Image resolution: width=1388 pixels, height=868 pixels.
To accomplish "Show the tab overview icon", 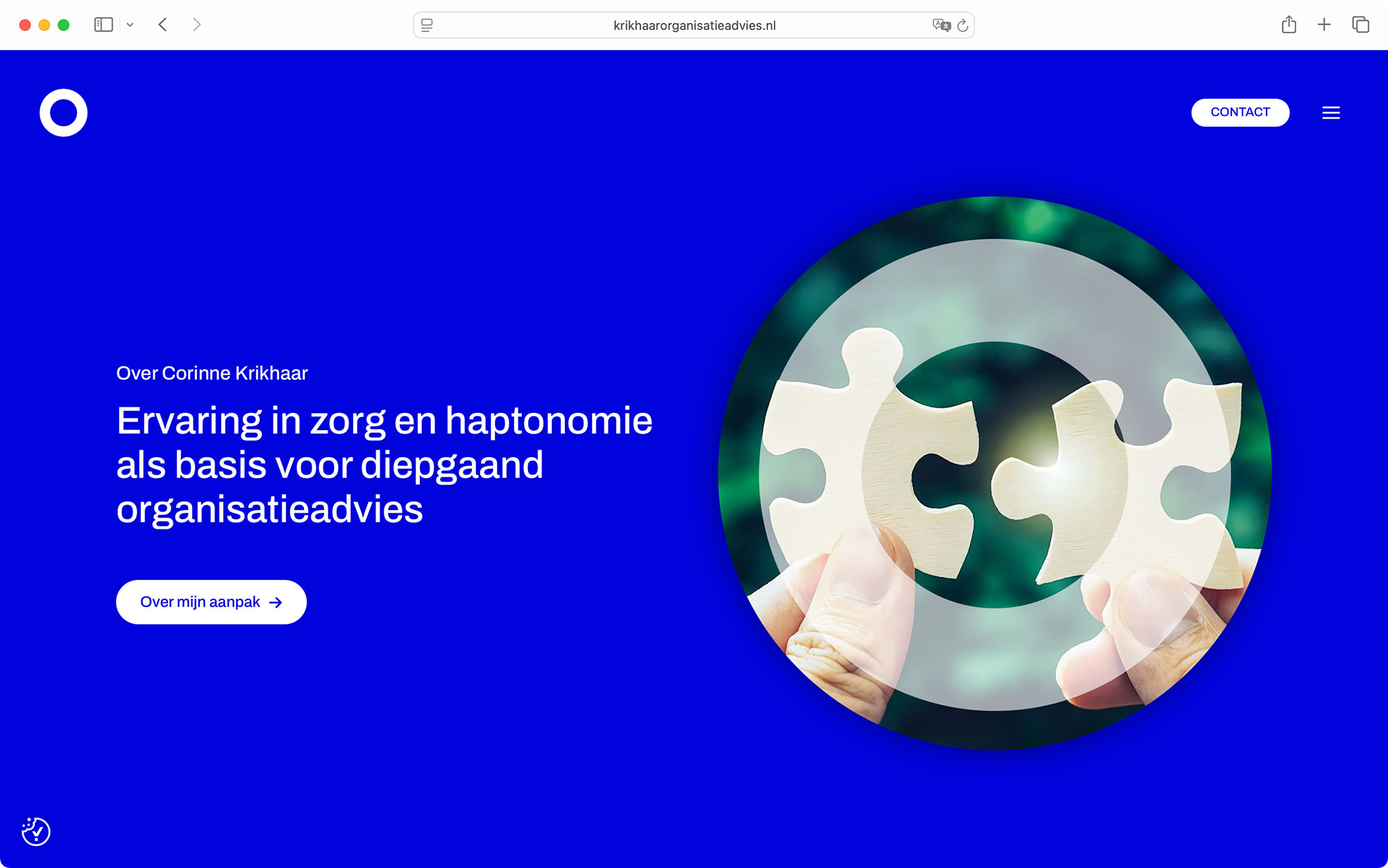I will tap(1360, 24).
